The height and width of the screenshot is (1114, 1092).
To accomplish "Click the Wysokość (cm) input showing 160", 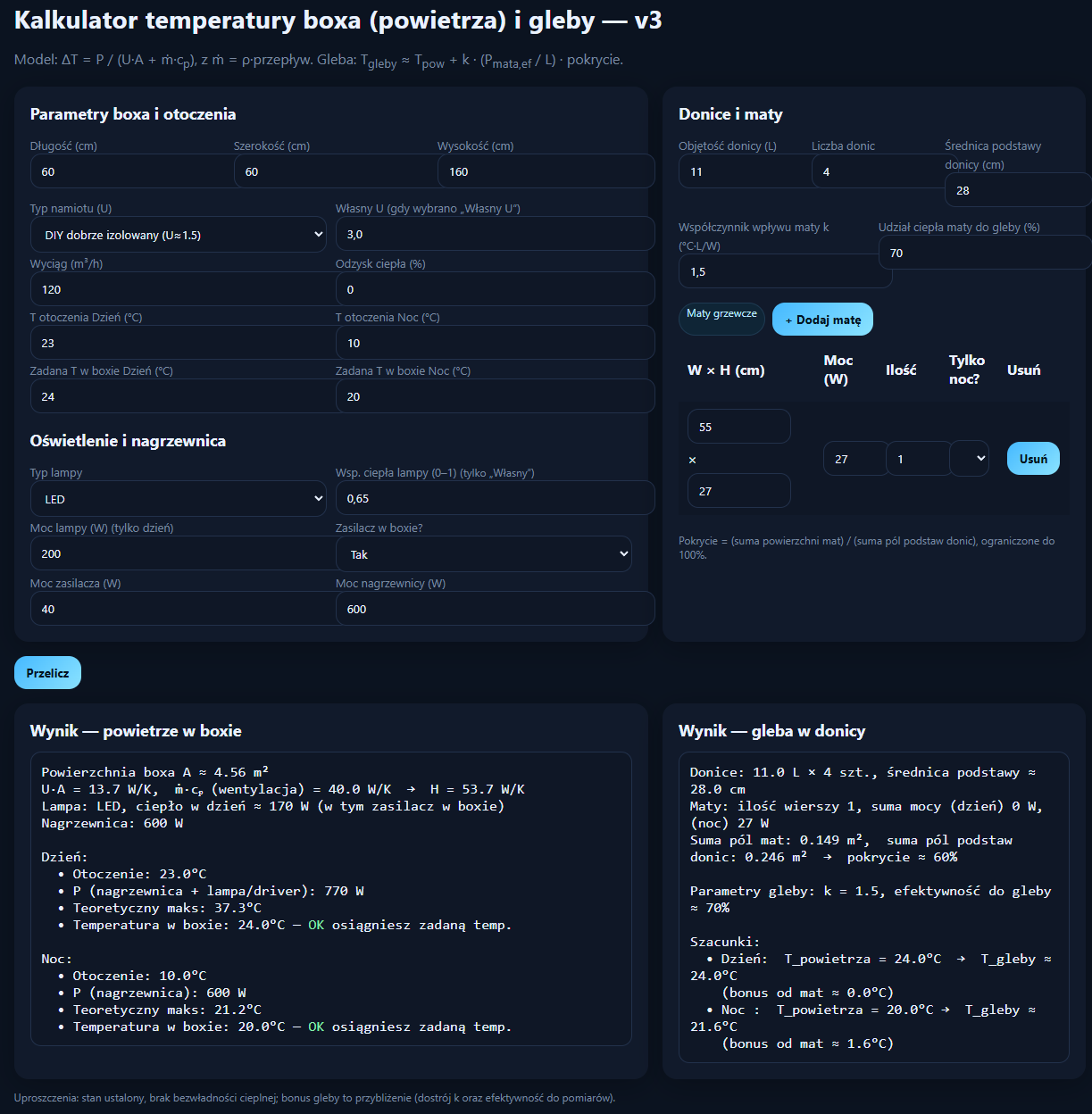I will tap(546, 171).
